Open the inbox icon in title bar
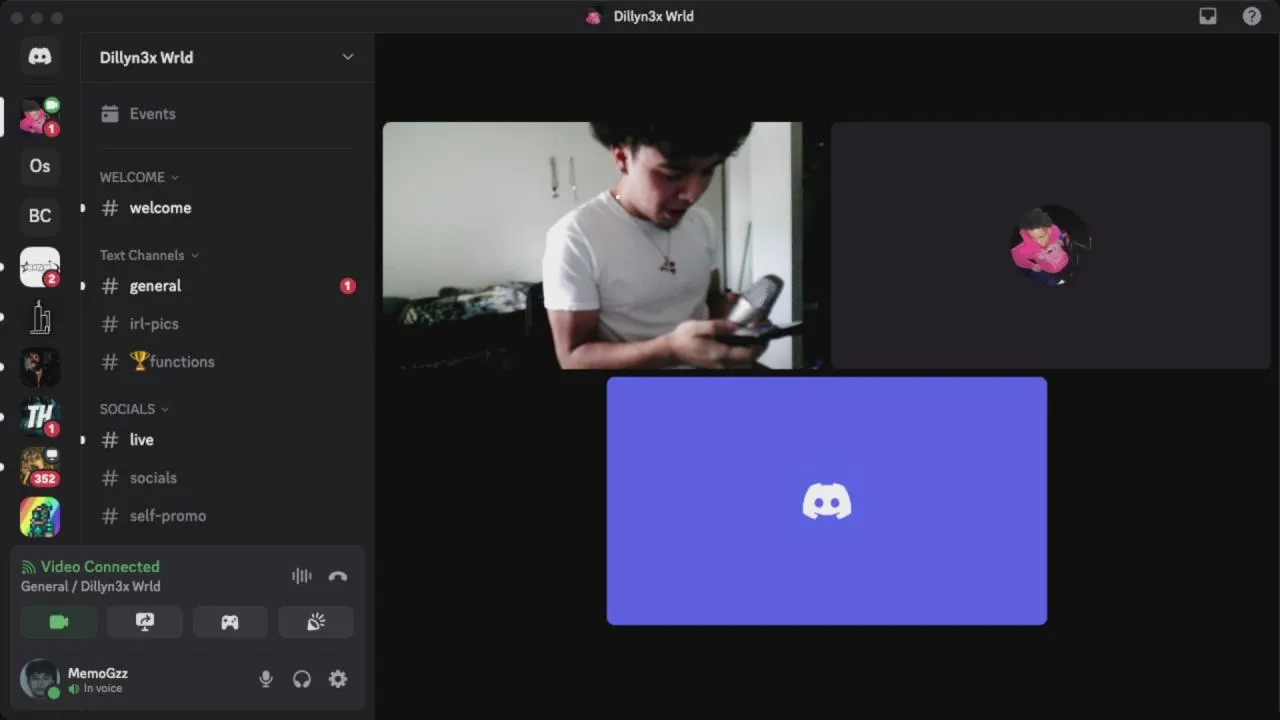This screenshot has width=1280, height=720. pyautogui.click(x=1208, y=16)
